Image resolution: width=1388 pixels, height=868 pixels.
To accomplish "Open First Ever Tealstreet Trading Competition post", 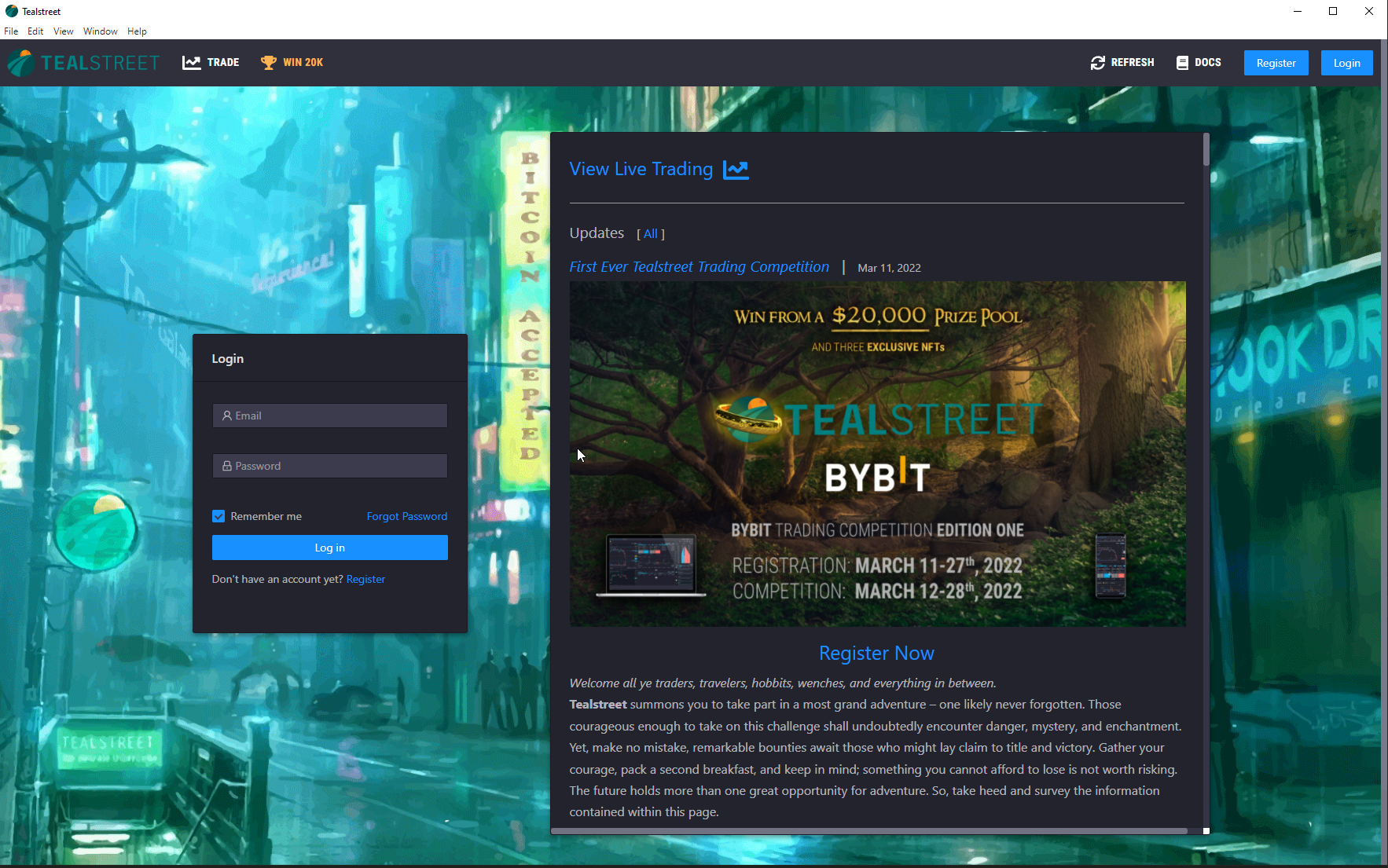I will click(x=700, y=267).
